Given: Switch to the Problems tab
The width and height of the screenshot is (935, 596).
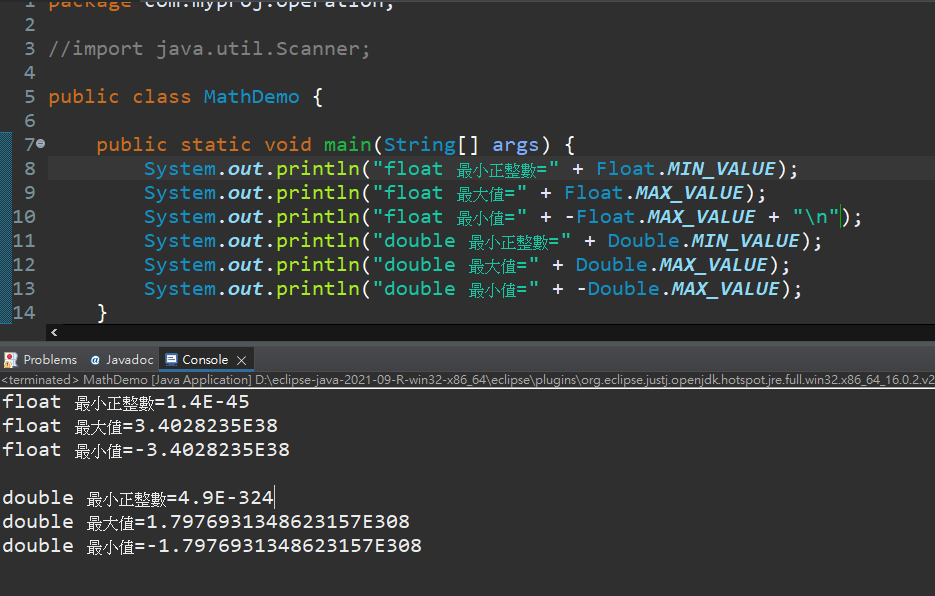Looking at the screenshot, I should click(x=50, y=359).
